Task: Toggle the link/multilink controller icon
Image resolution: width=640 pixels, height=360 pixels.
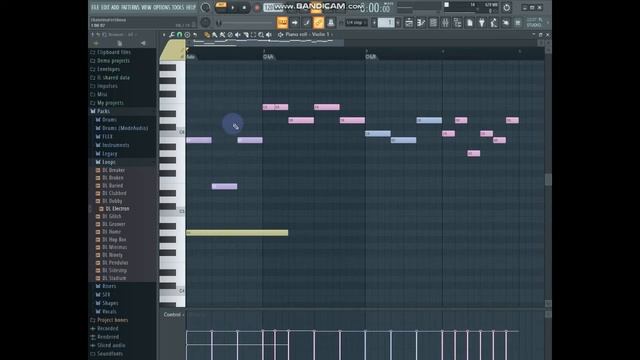Action: 318,22
